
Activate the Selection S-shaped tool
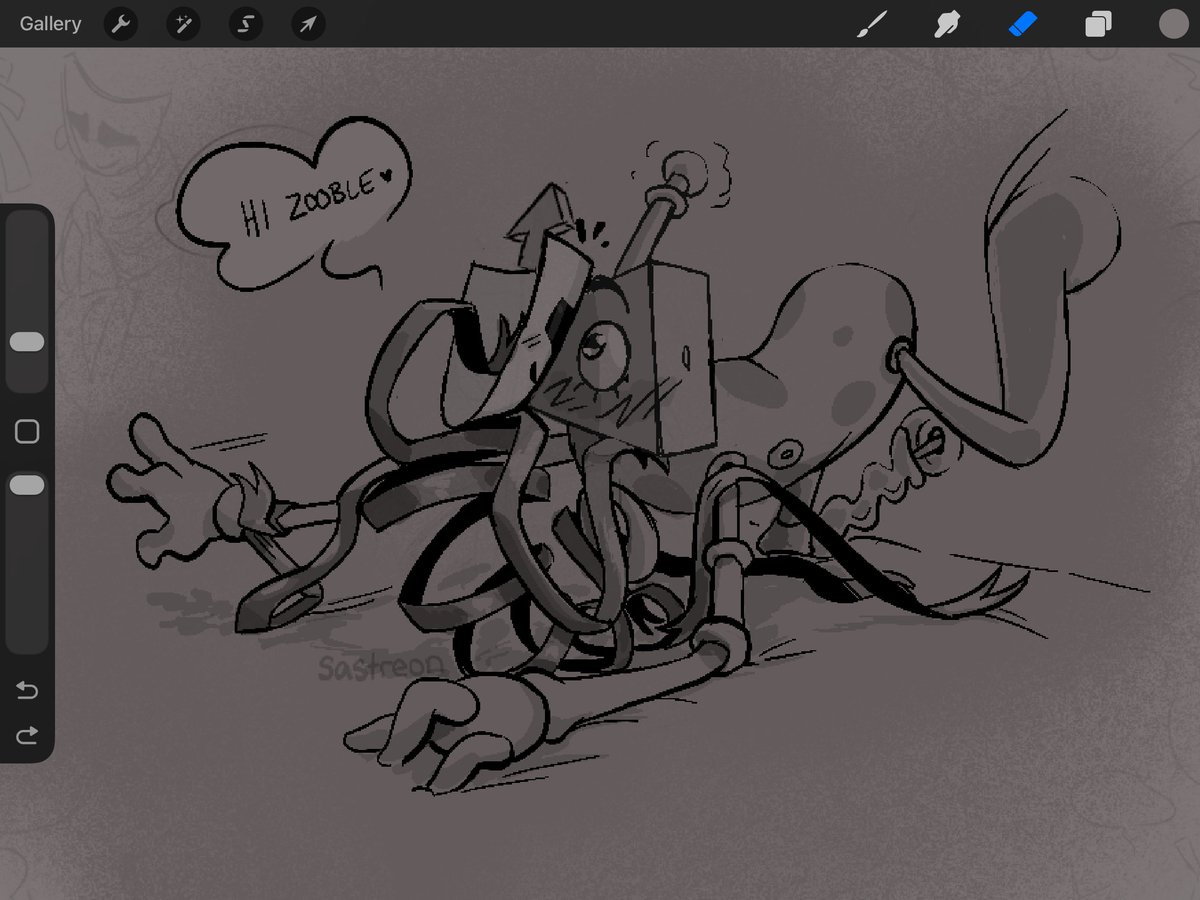(245, 24)
